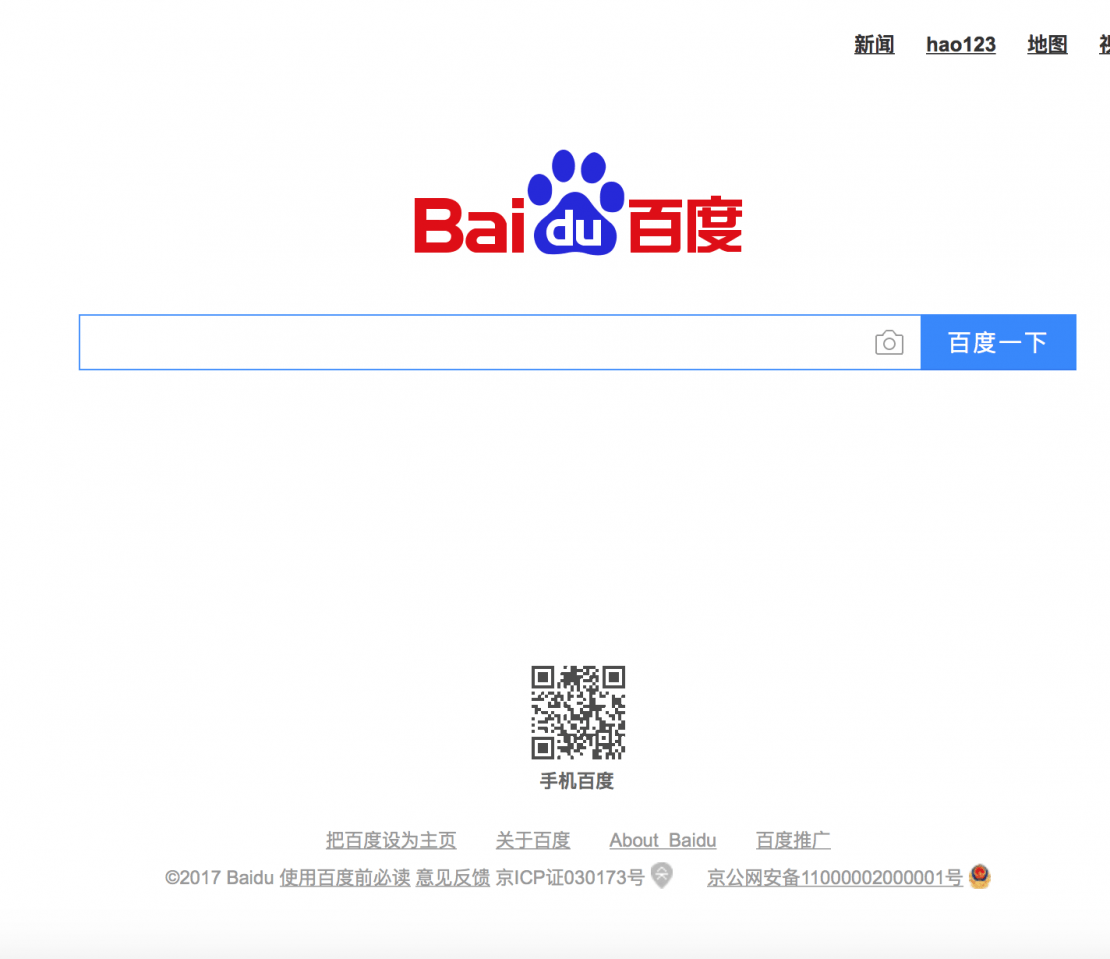Open the 新闻 news link
The height and width of the screenshot is (959, 1110).
[x=874, y=45]
